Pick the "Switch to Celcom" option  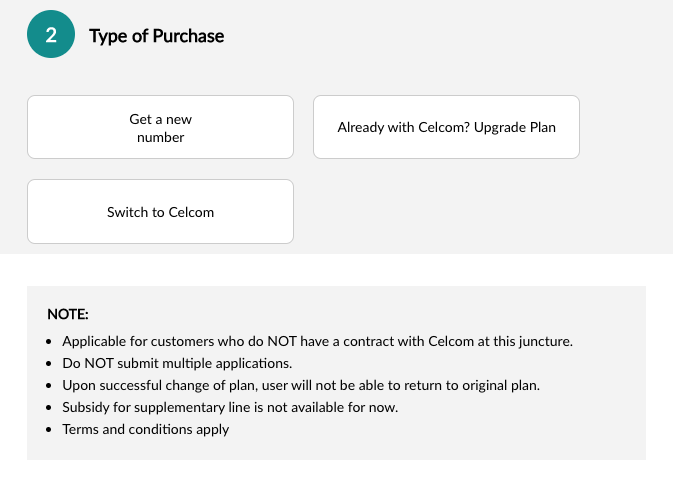[160, 212]
